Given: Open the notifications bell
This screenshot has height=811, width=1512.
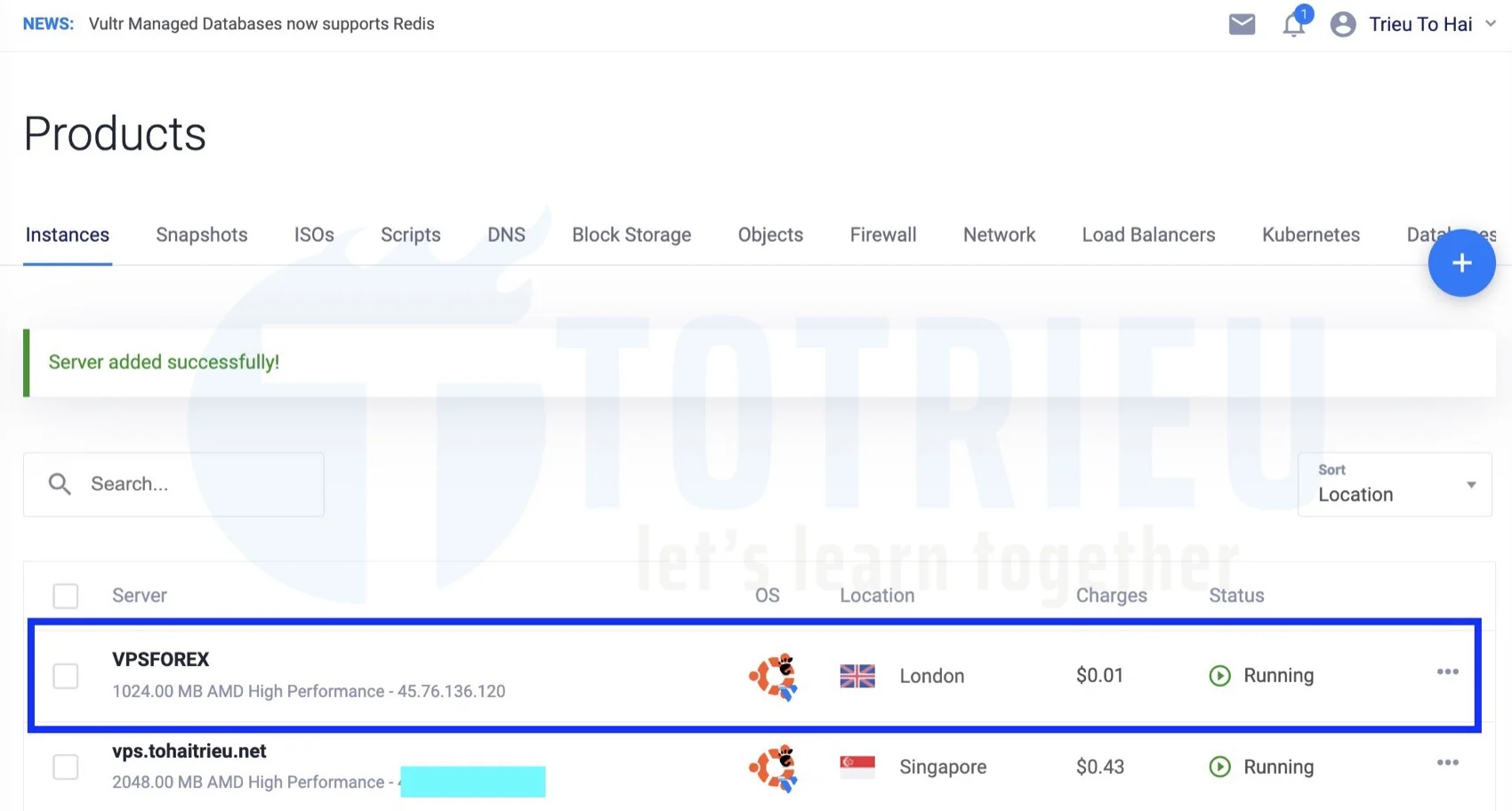Looking at the screenshot, I should [x=1295, y=23].
